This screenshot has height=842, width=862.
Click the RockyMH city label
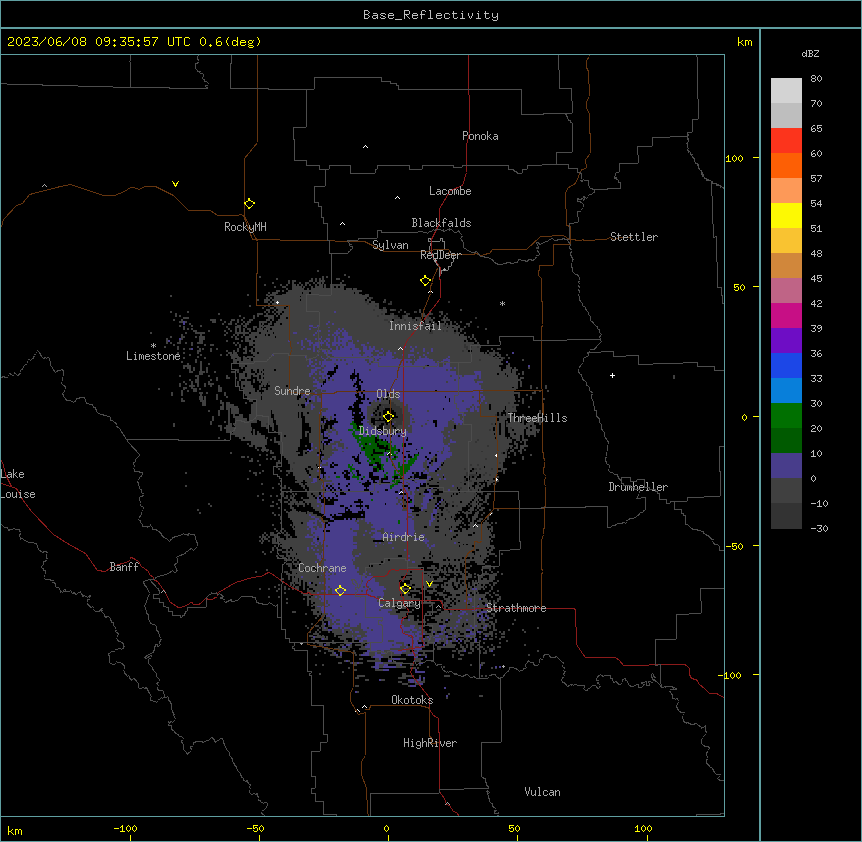(245, 226)
